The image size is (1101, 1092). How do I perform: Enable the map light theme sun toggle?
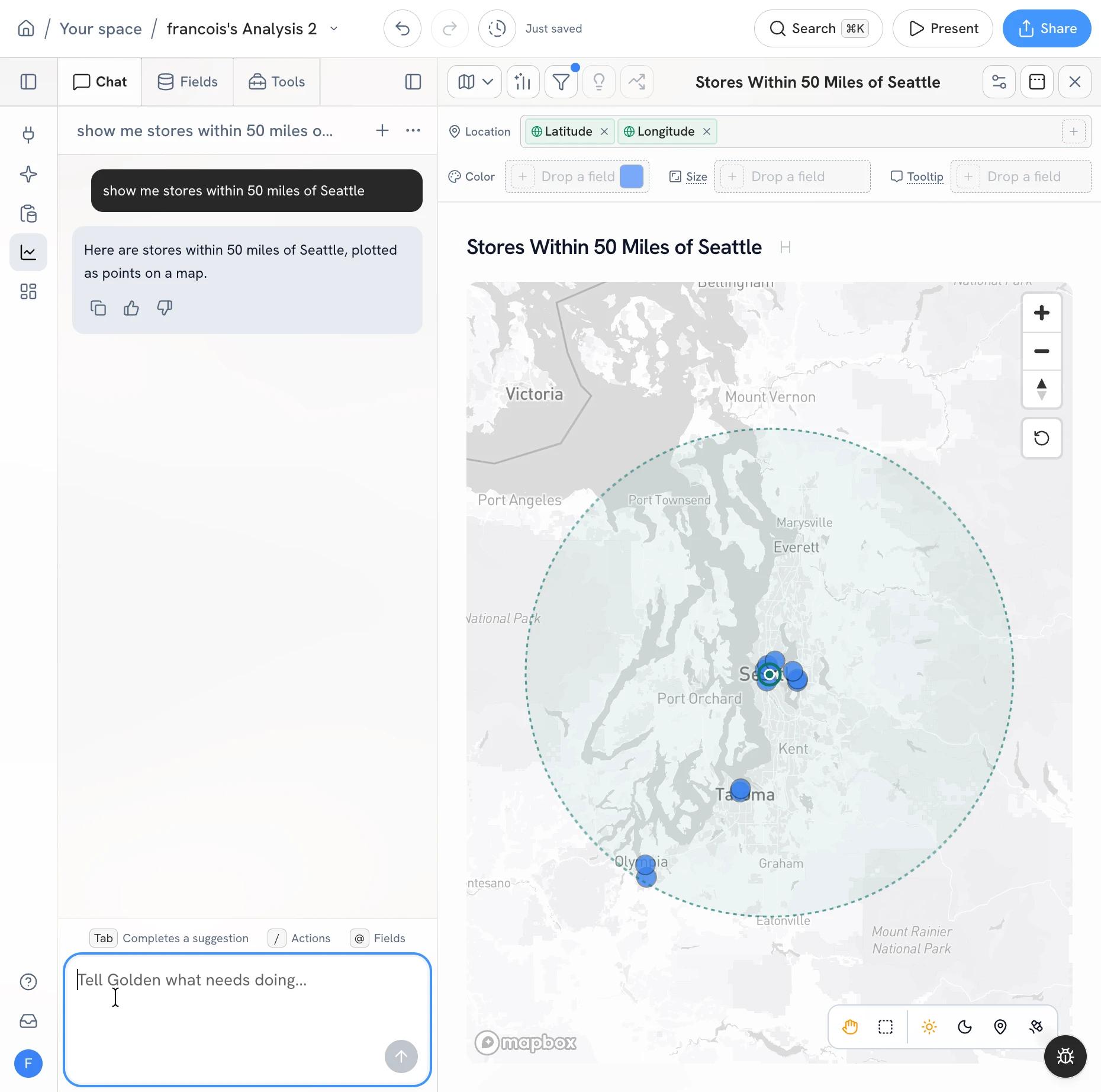point(929,1027)
